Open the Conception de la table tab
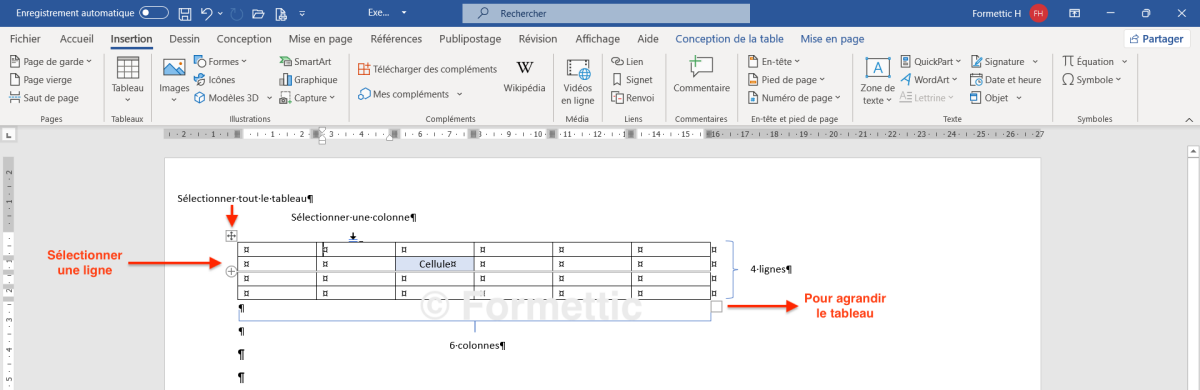This screenshot has height=390, width=1200. tap(729, 39)
